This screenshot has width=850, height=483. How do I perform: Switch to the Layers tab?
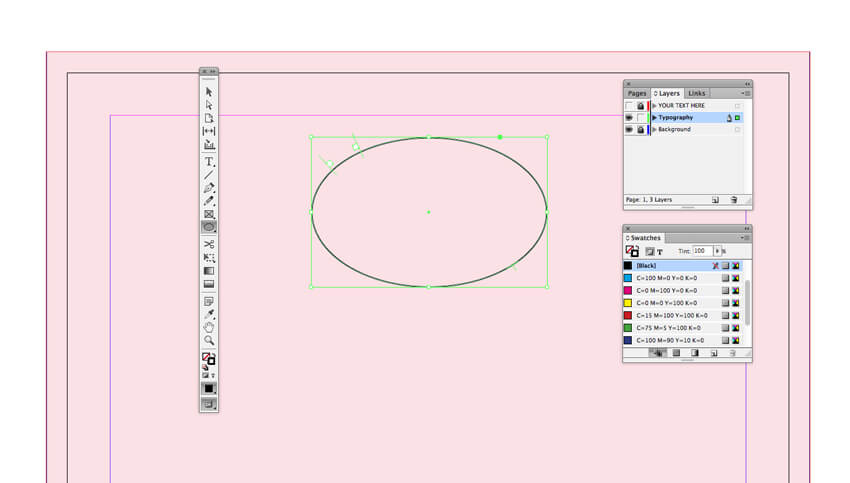[x=667, y=93]
